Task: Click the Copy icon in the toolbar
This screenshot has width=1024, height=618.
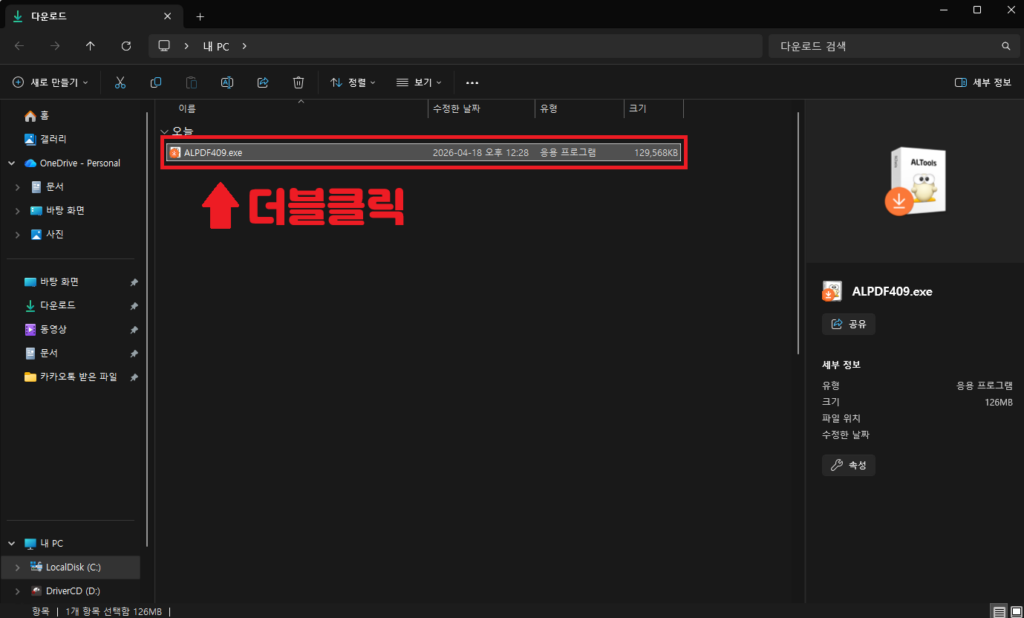Action: (x=155, y=82)
